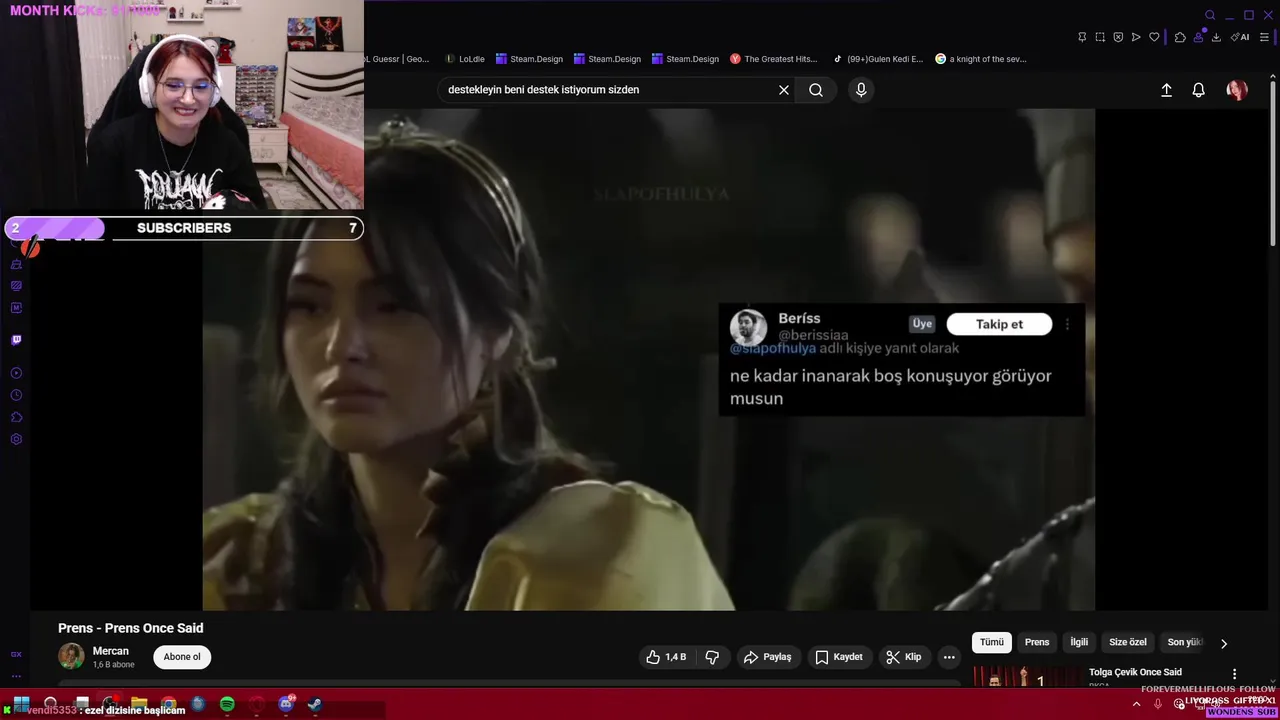This screenshot has height=720, width=1280.
Task: Open the Mercan channel name link
Action: point(111,651)
